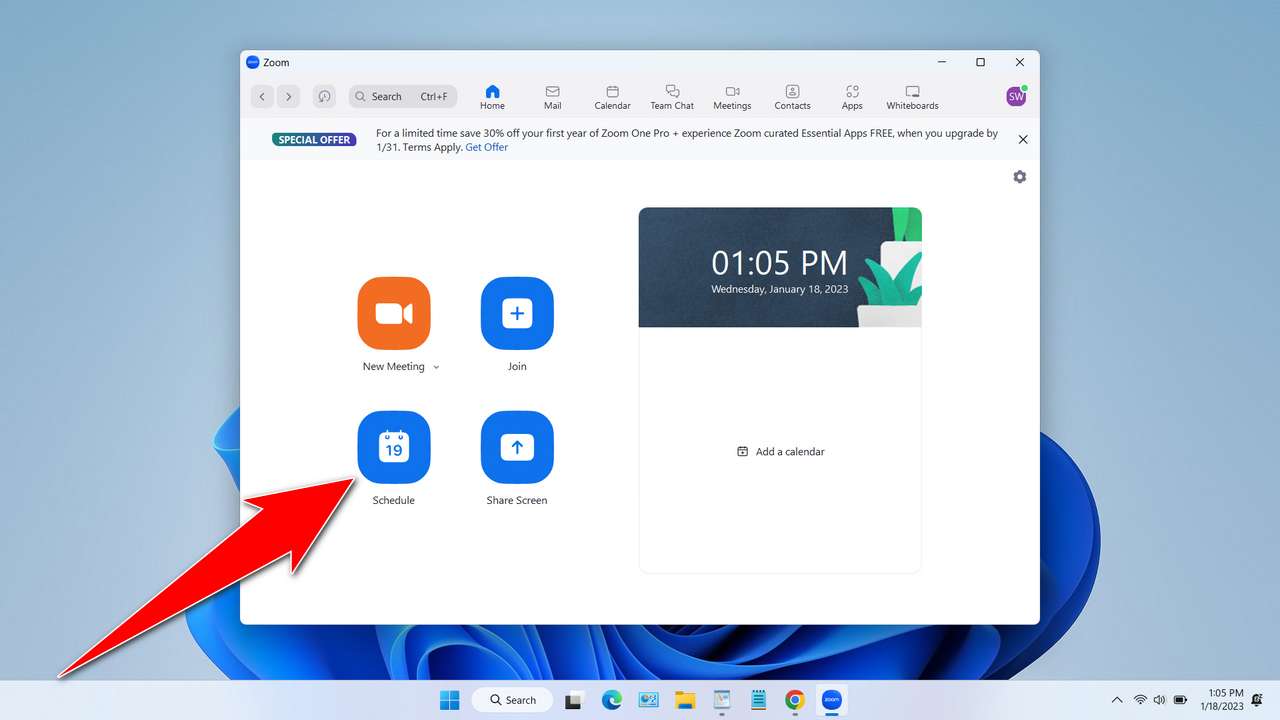Start a New Meeting
The width and height of the screenshot is (1280, 720).
(x=394, y=313)
